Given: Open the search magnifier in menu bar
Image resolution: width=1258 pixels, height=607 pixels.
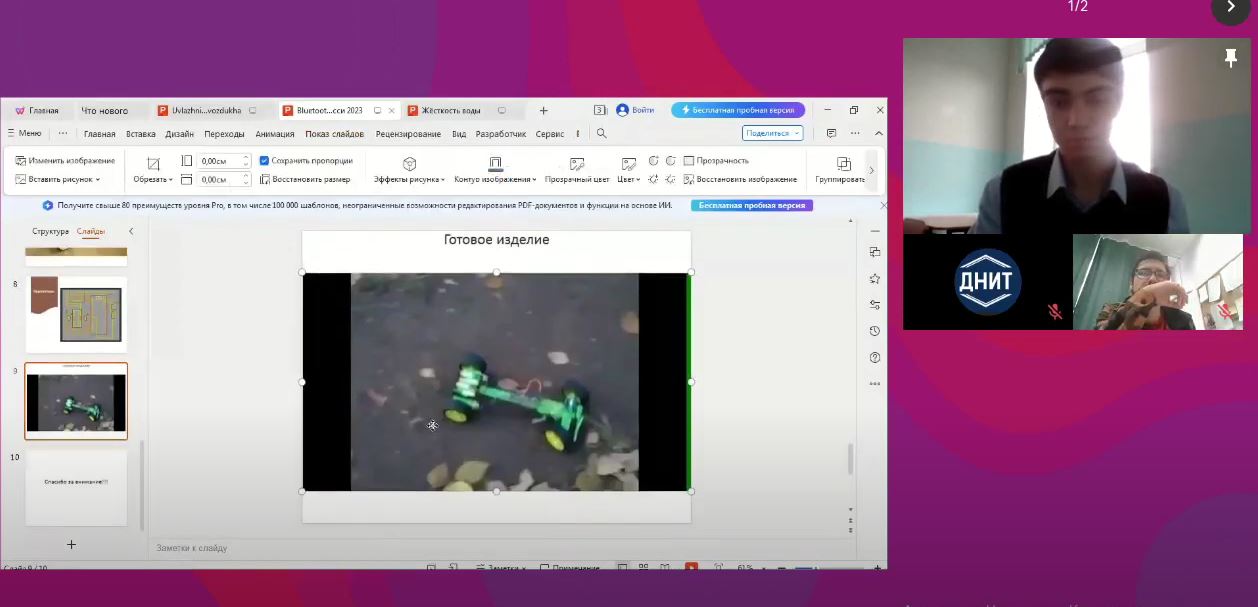Looking at the screenshot, I should [601, 133].
